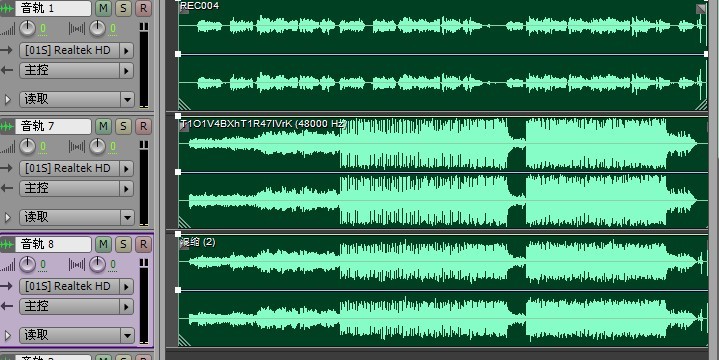Click the input arrow icon on 音轨 1
719x360 pixels.
coord(6,50)
